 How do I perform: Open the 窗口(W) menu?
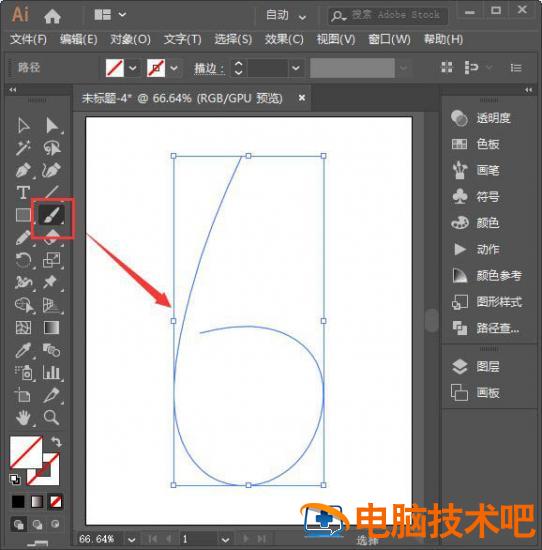pos(389,39)
